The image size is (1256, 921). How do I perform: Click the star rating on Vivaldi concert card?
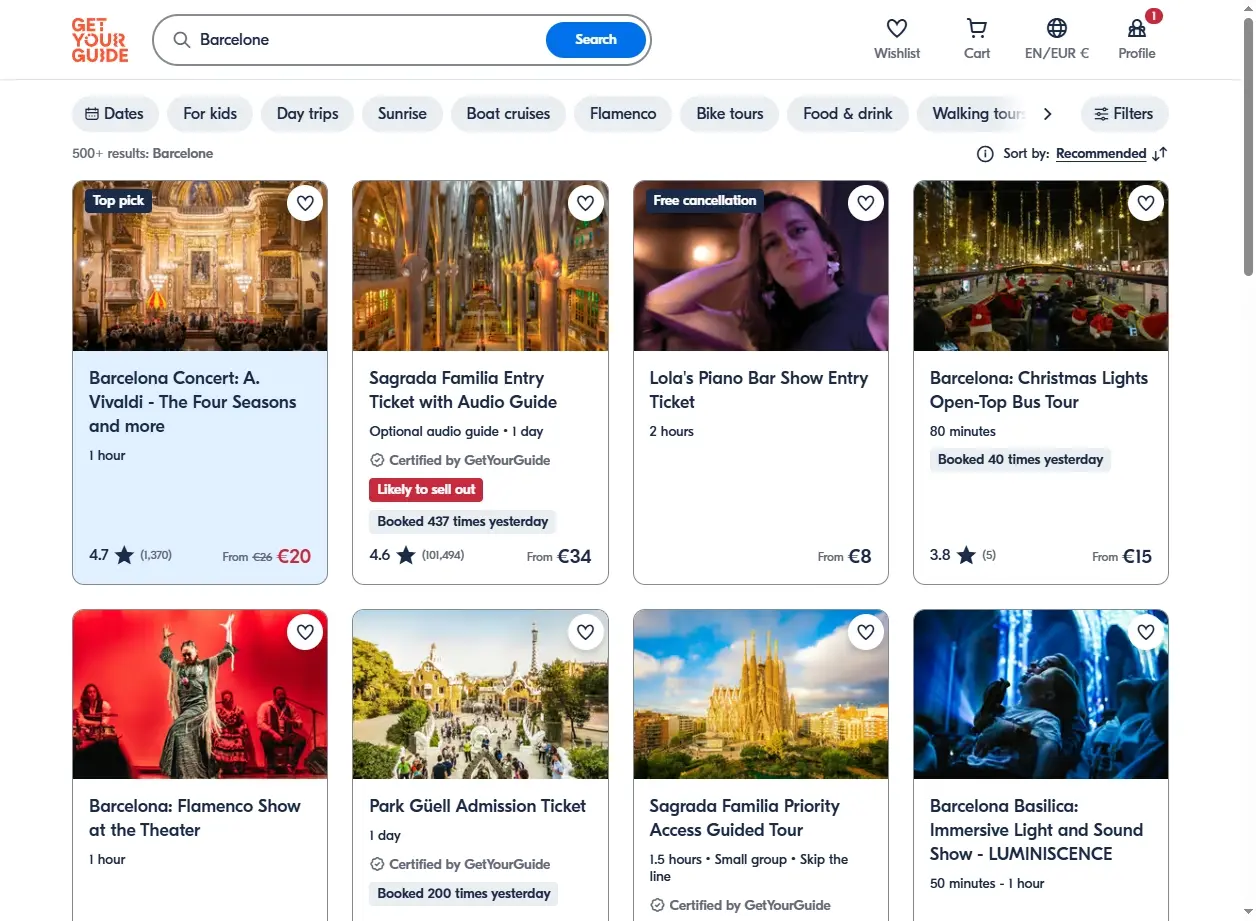pos(124,555)
